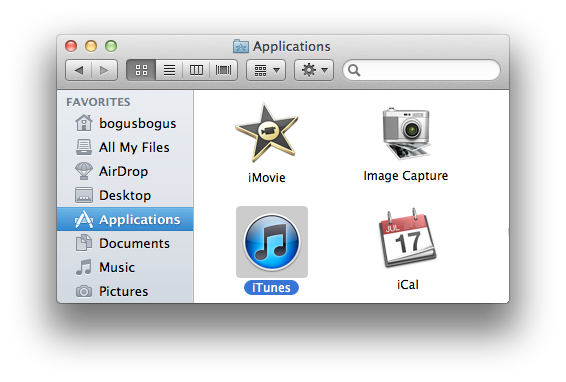Select the Image Capture camera icon
This screenshot has height=382, width=566.
[406, 133]
